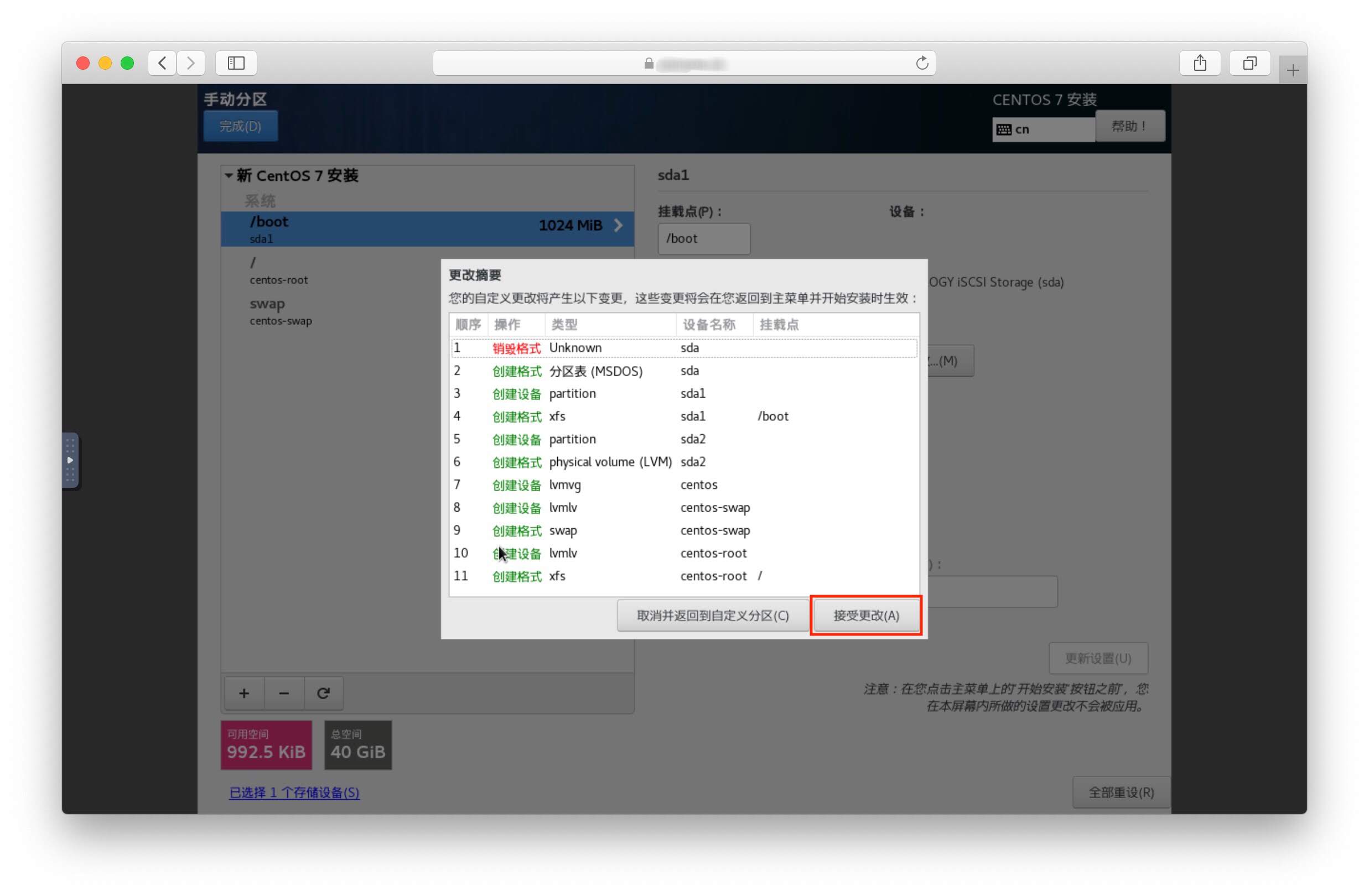Viewport: 1369px width, 896px height.
Task: Open /boot partition chevron arrow
Action: coord(618,225)
